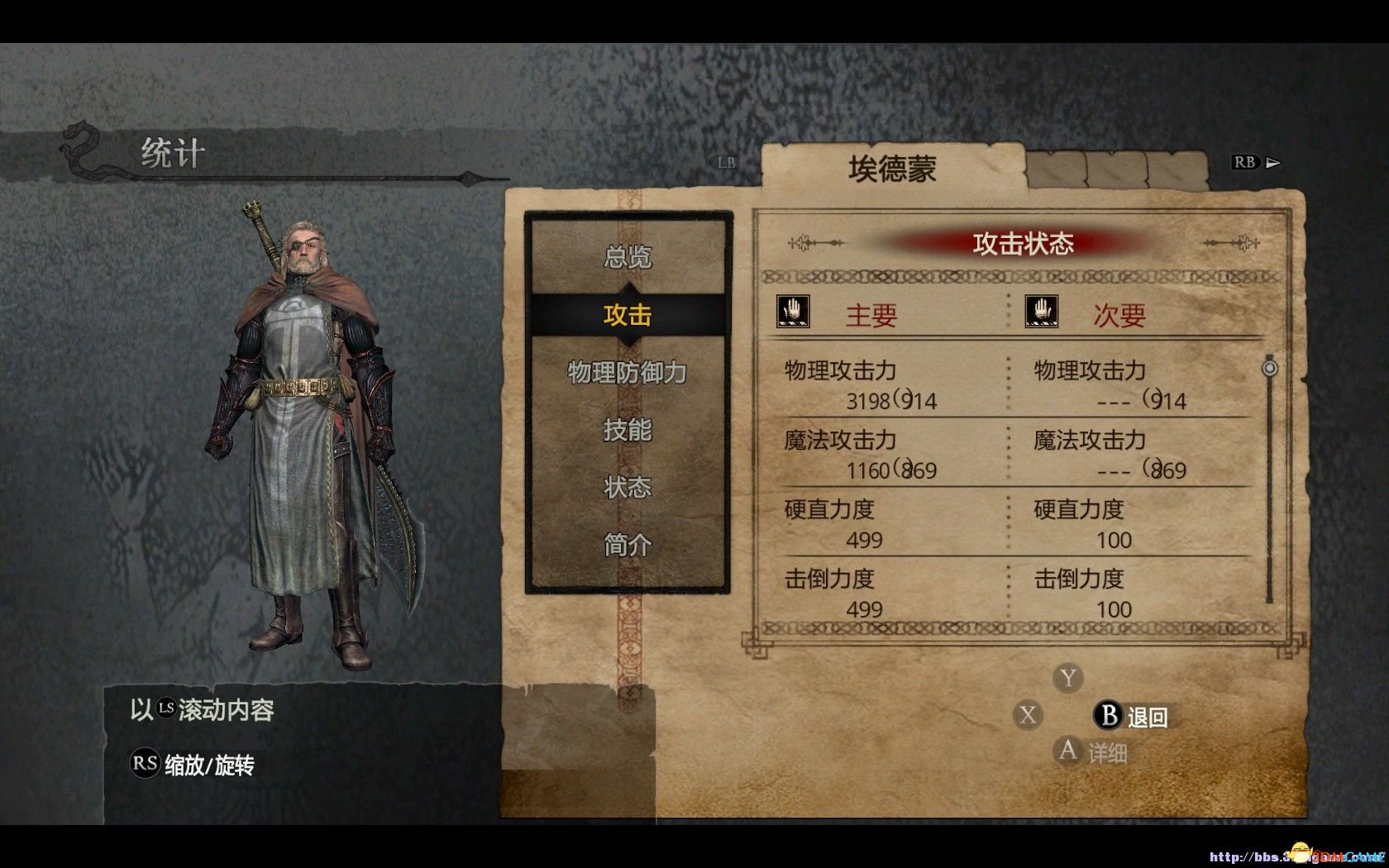The height and width of the screenshot is (868, 1389).
Task: Click the attack stats scrollbar handle
Action: 1270,368
